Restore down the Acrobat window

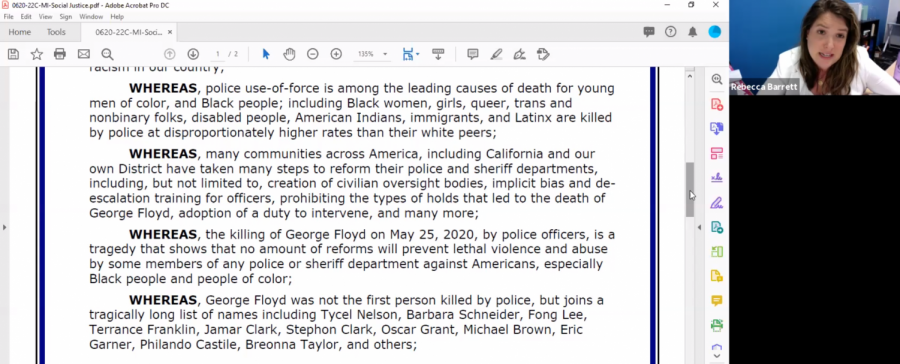pyautogui.click(x=691, y=5)
